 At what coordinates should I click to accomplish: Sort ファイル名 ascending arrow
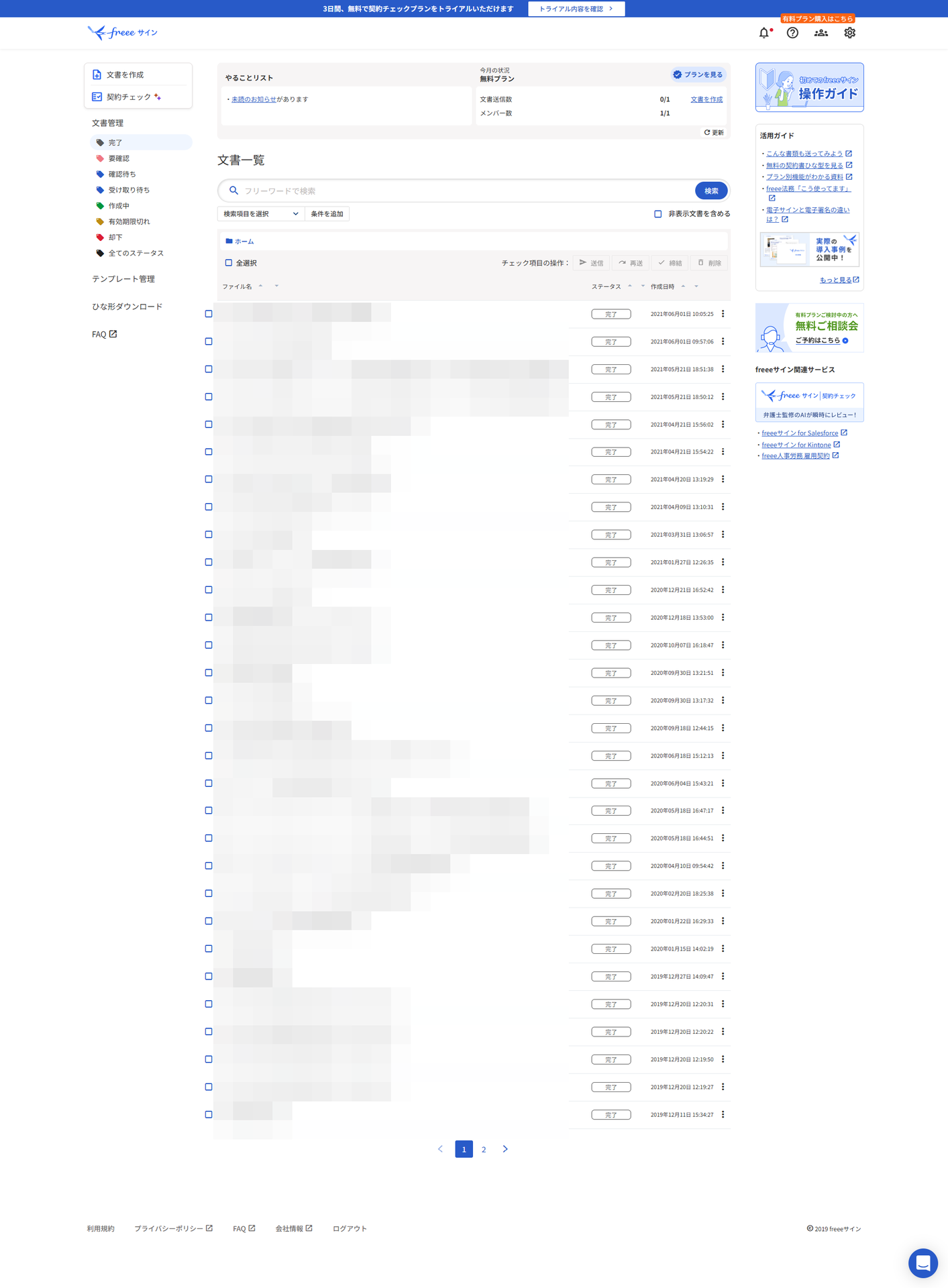pos(260,286)
